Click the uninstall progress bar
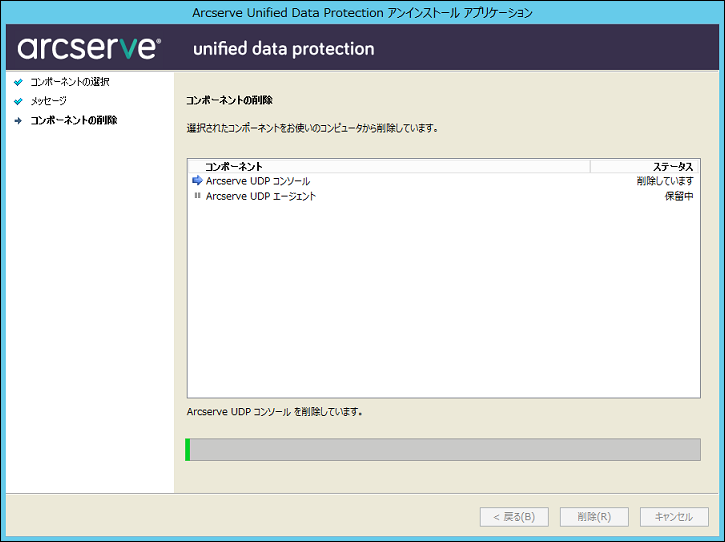 pyautogui.click(x=443, y=450)
